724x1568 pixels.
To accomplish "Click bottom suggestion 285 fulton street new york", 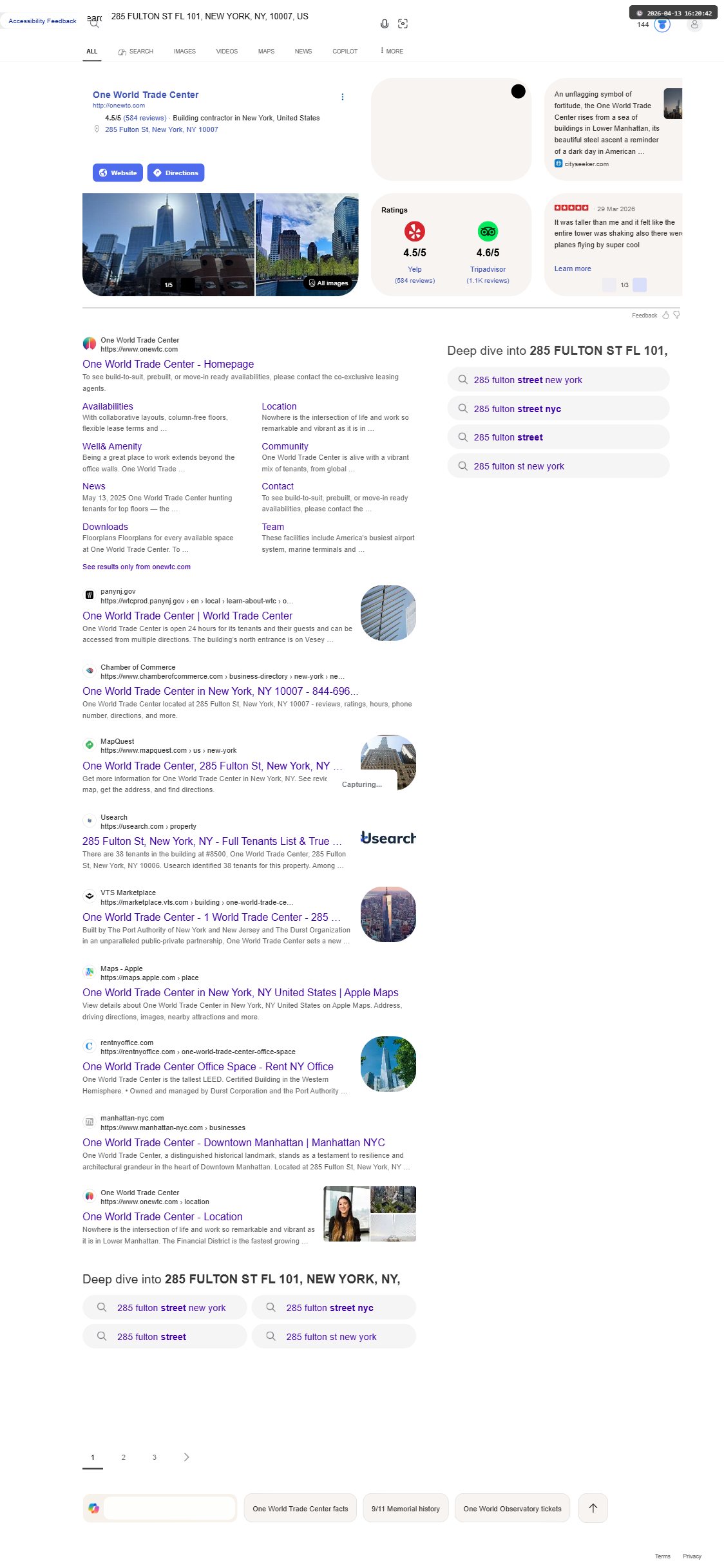I will click(164, 1307).
